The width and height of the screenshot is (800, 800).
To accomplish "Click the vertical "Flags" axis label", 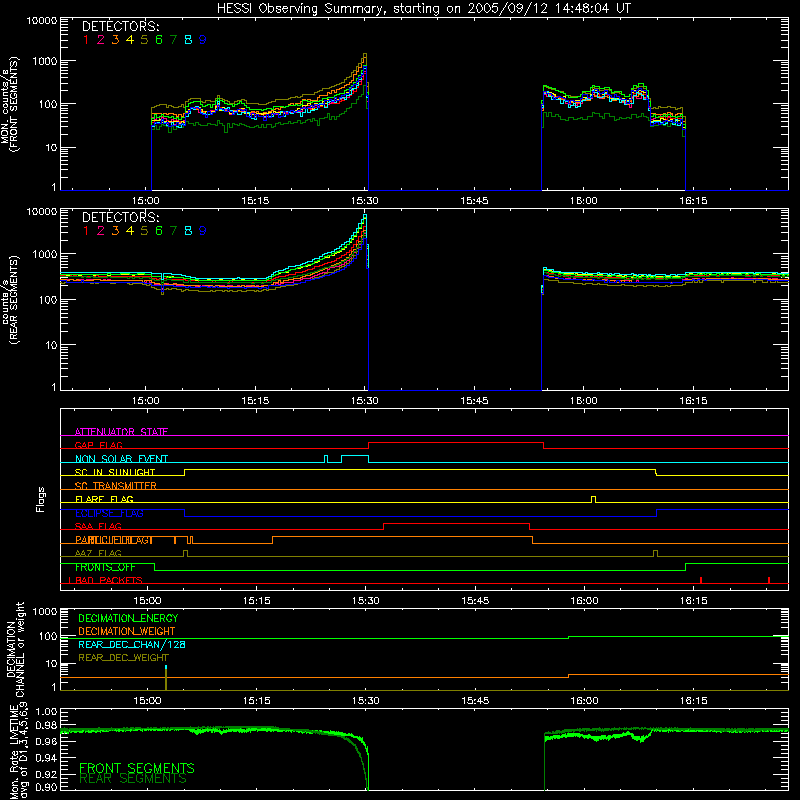I will tap(41, 499).
